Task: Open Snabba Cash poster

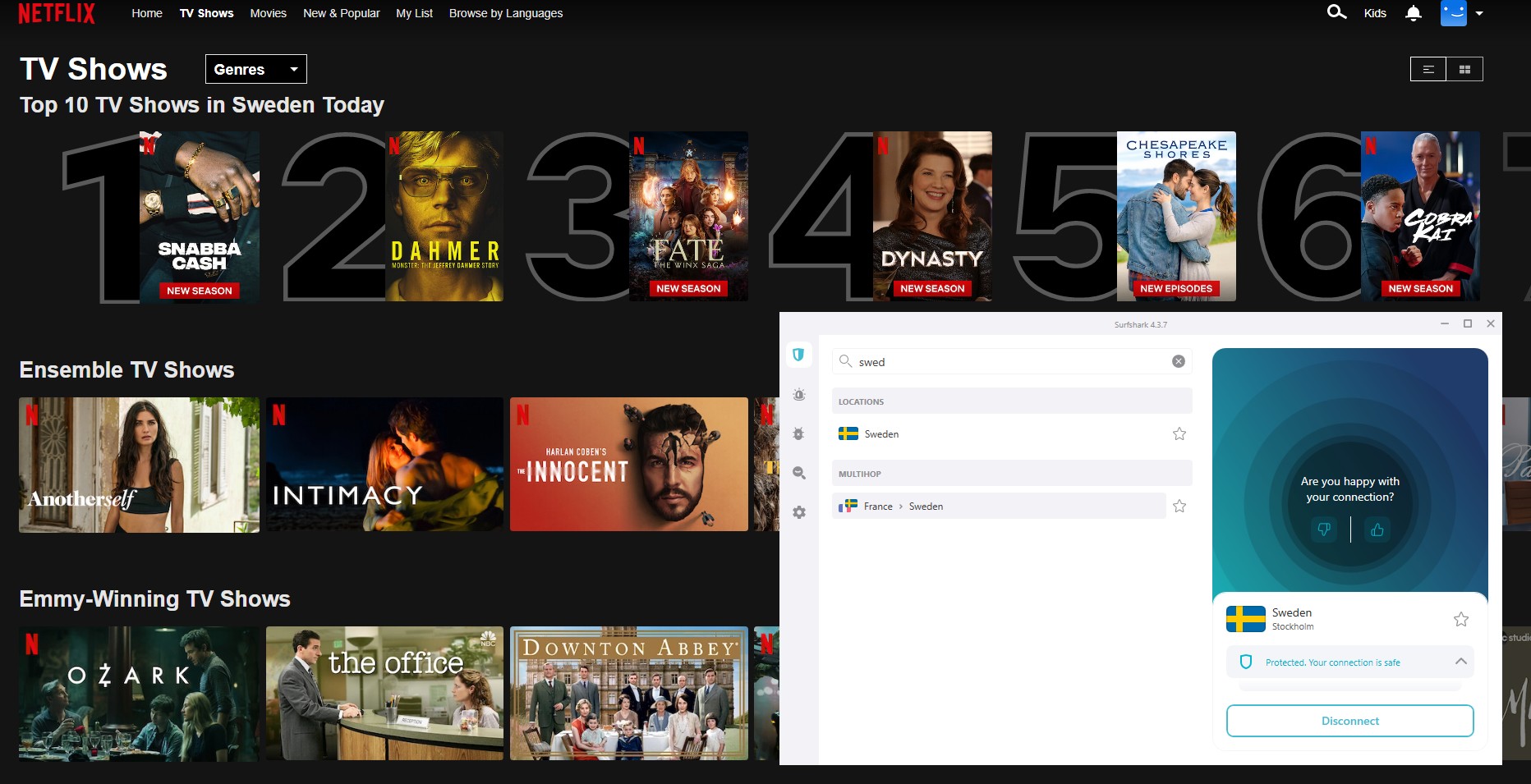Action: [200, 217]
